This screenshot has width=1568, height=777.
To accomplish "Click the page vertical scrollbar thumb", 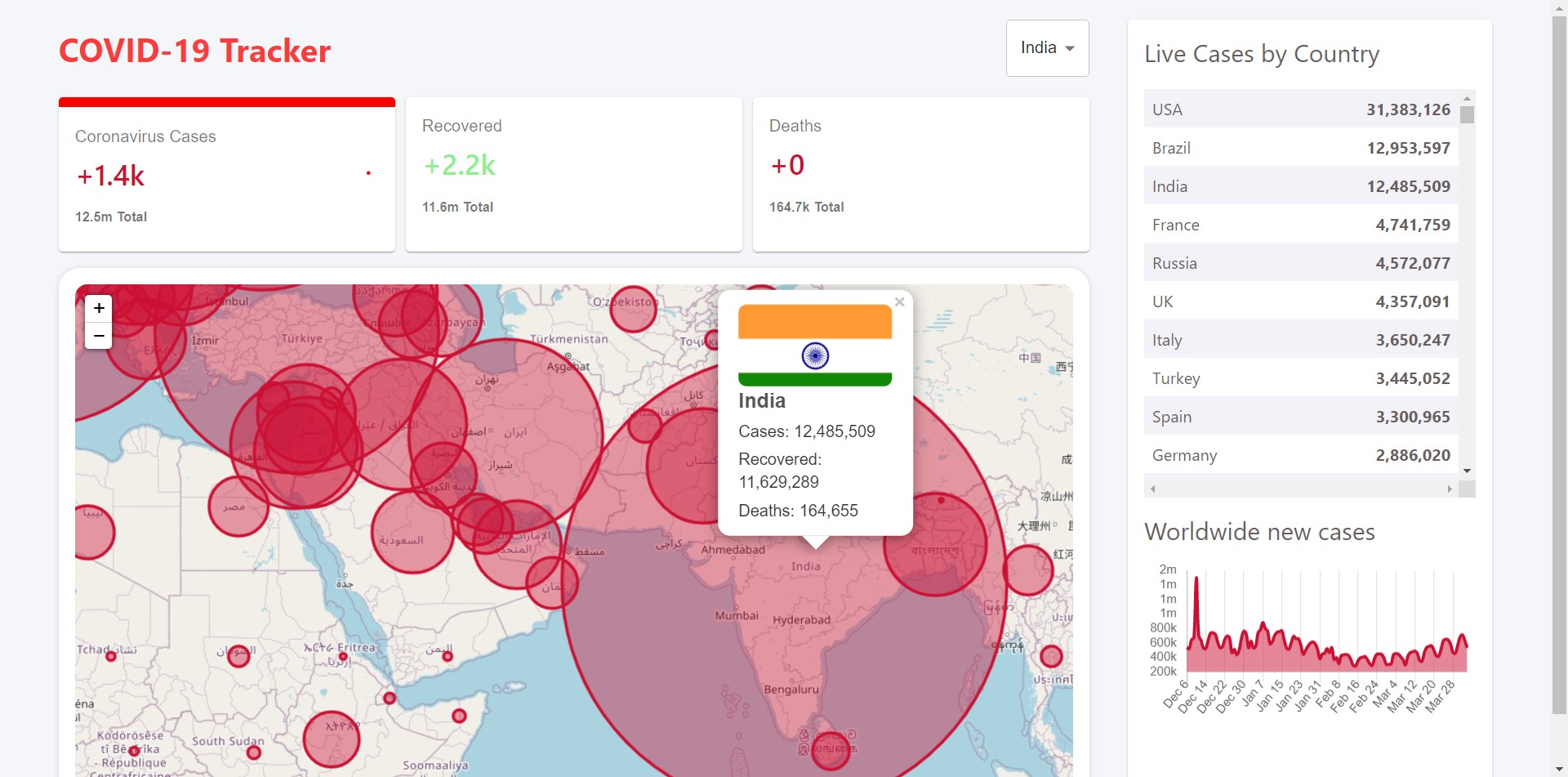I will (x=1559, y=365).
